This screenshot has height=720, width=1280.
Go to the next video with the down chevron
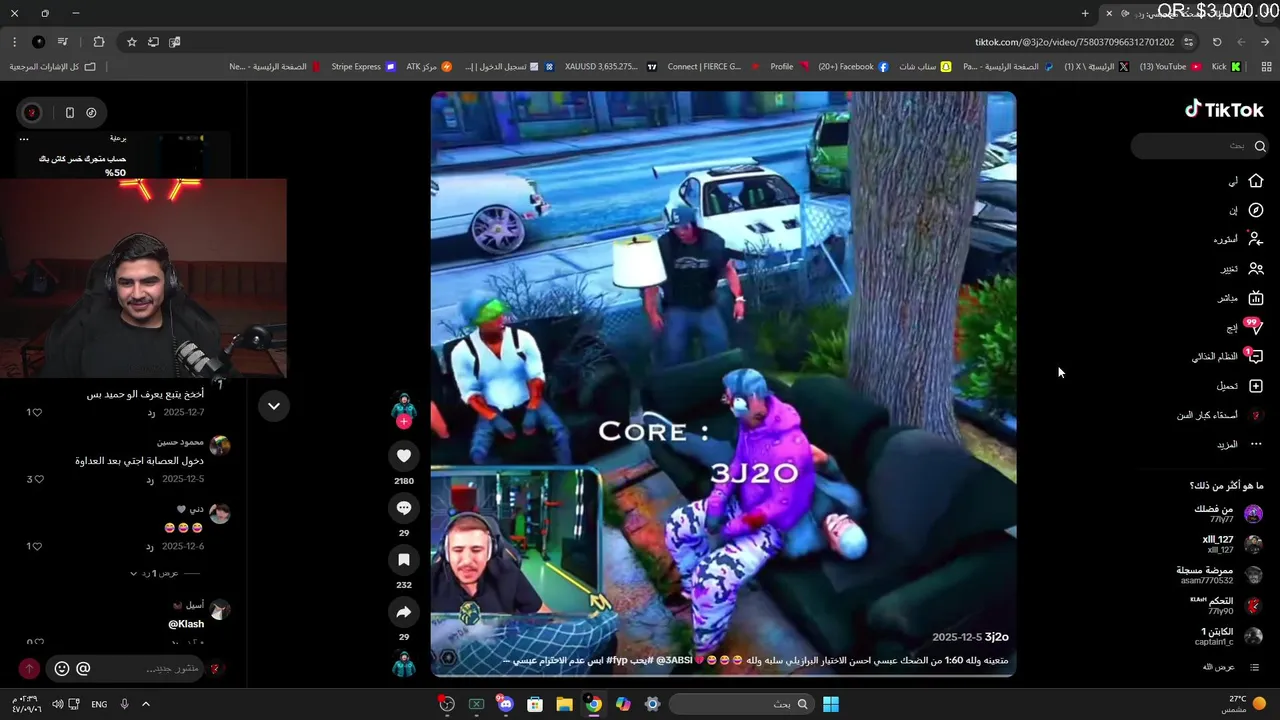click(273, 406)
